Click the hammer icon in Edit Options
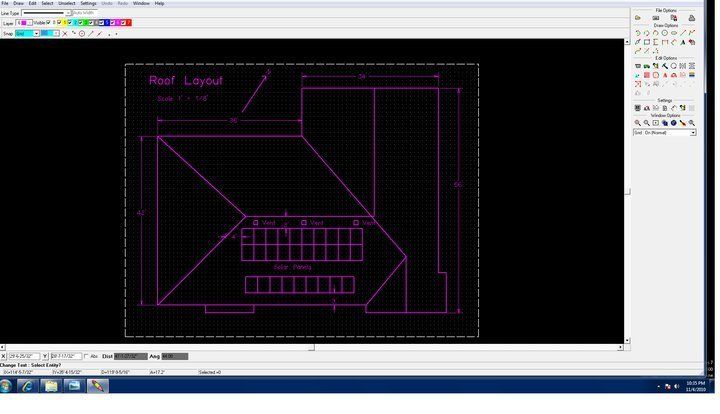Screen dimensions: 720x414 (664, 66)
